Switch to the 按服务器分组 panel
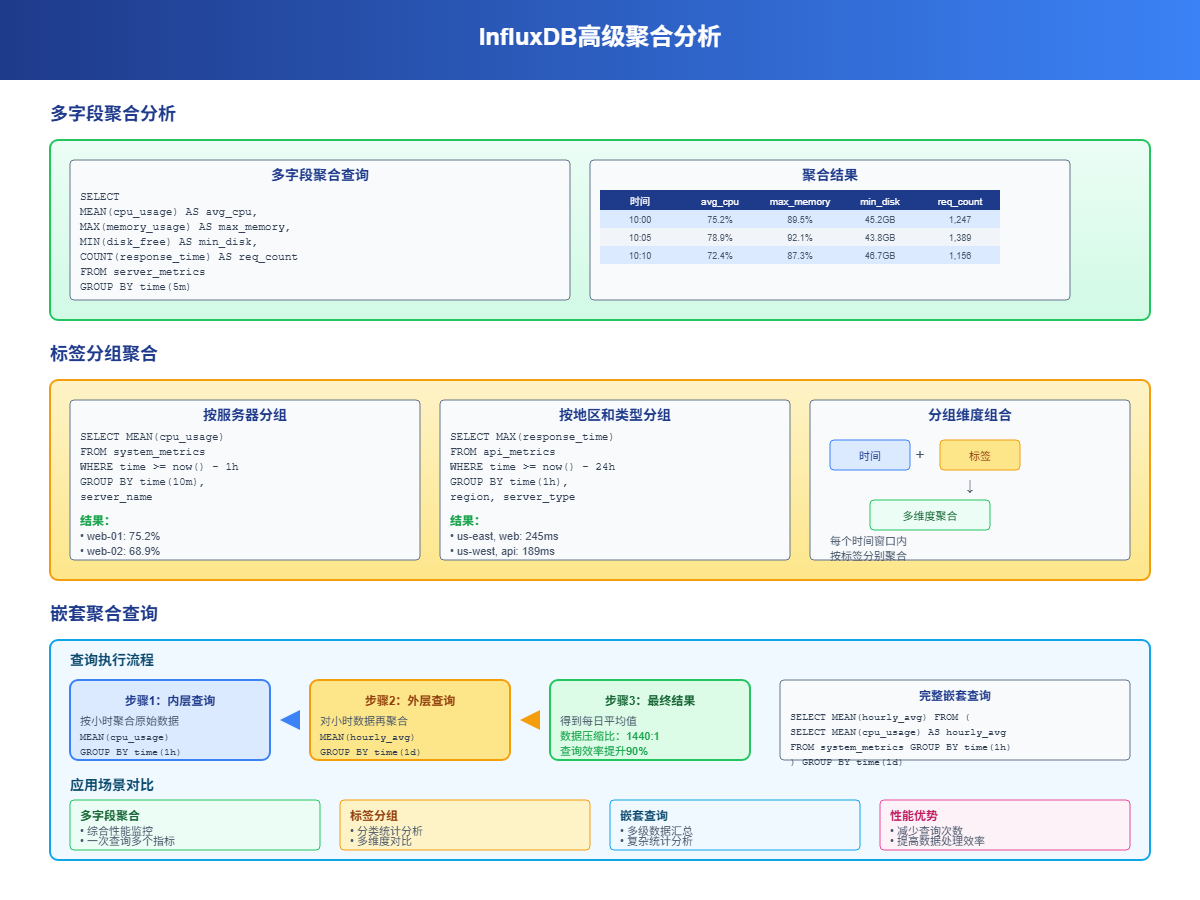Screen dimensions: 1200x900 click(244, 415)
